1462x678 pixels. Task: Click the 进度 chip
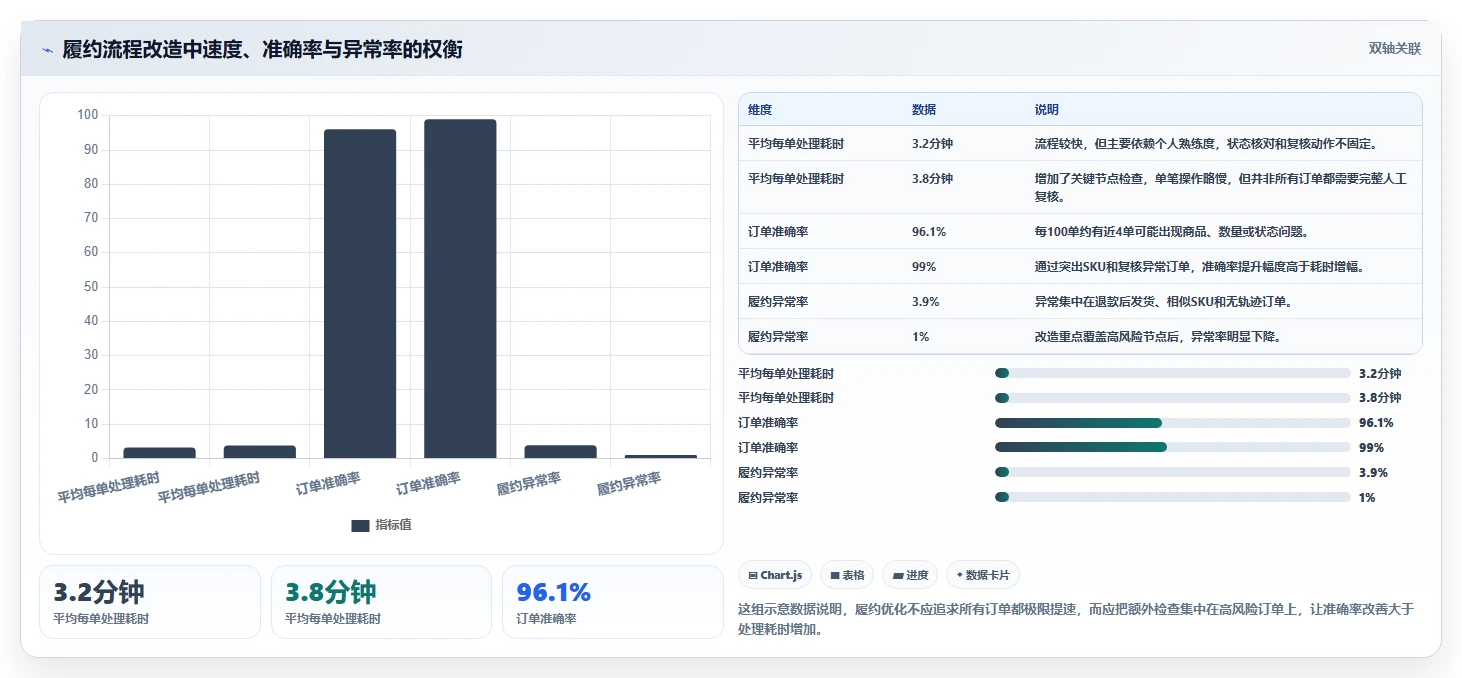[x=910, y=575]
